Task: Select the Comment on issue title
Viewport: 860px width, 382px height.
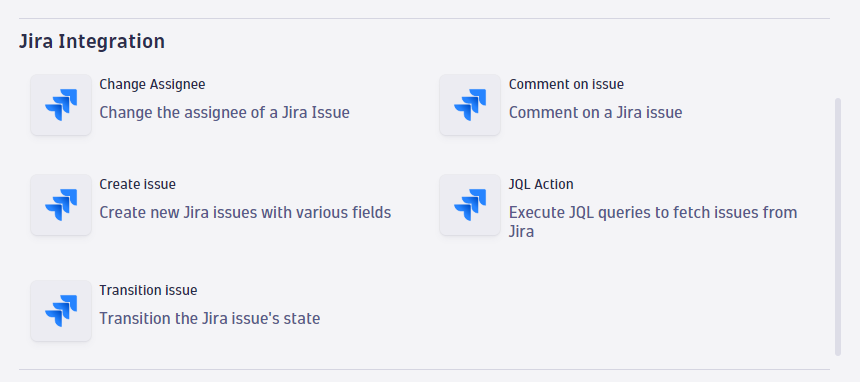Action: 566,85
